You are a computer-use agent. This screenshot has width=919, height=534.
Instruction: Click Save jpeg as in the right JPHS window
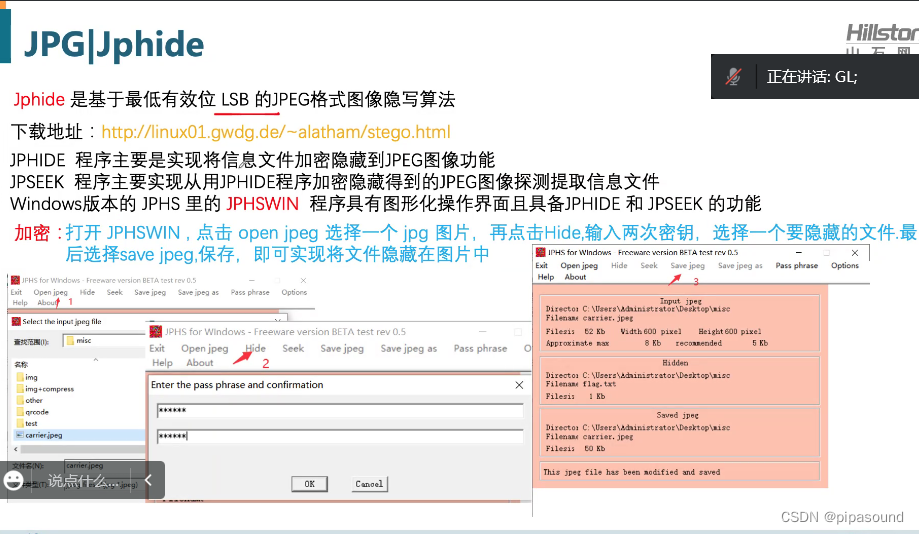point(740,266)
